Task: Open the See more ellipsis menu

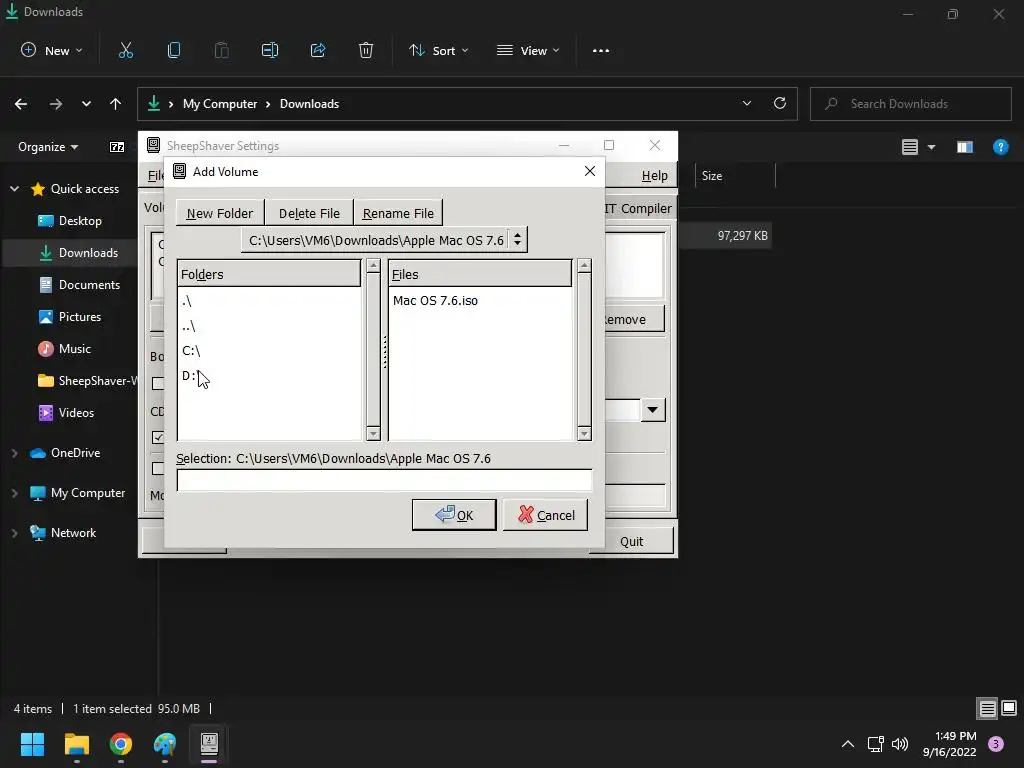Action: [x=601, y=51]
